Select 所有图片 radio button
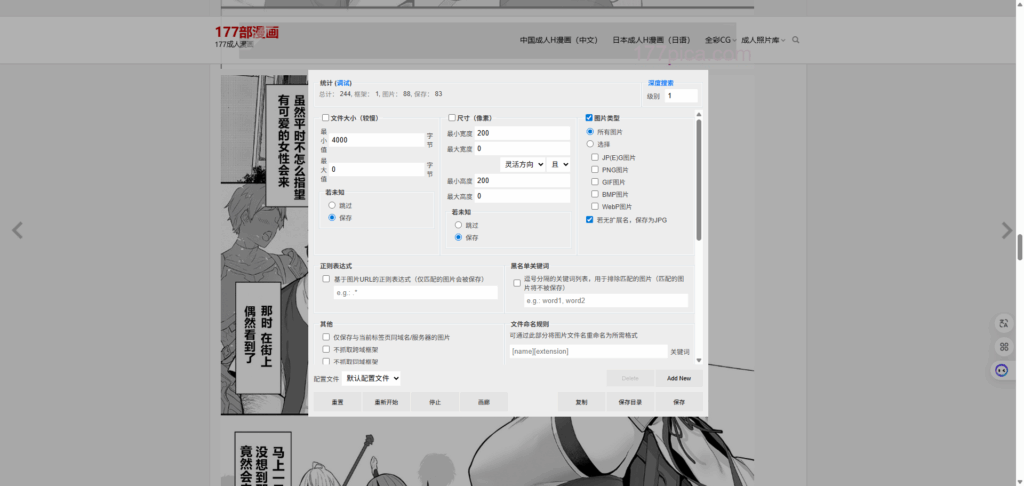This screenshot has width=1024, height=486. pyautogui.click(x=590, y=131)
